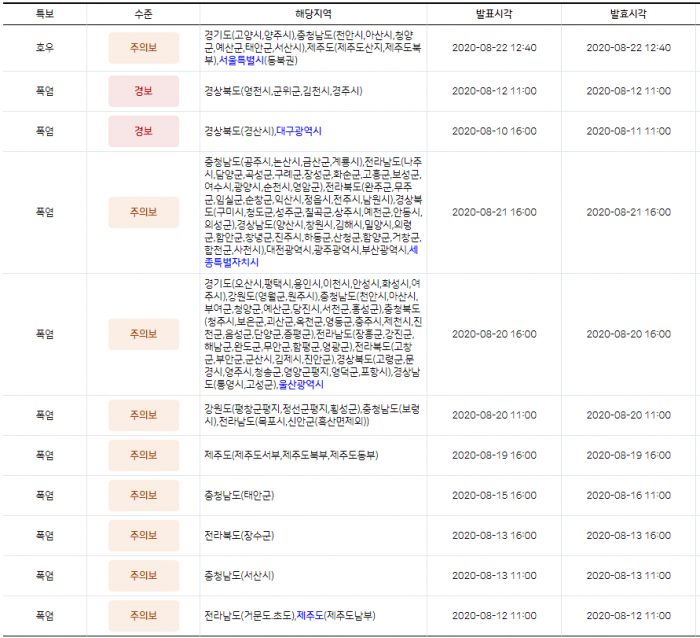Screen dimensions: 700x638
Task: Click the 경보 badge for 영천시 row
Action: (143, 91)
